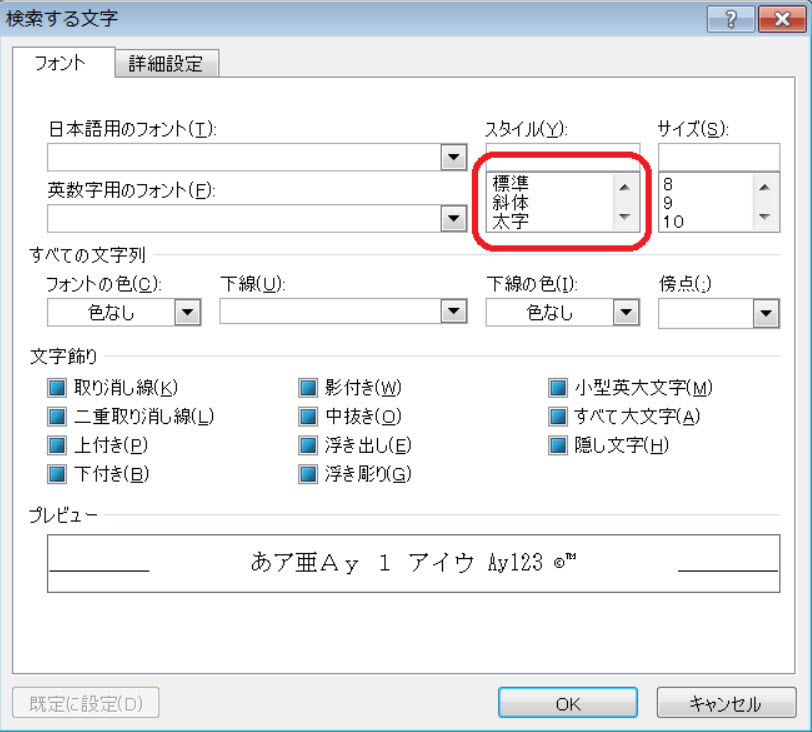The image size is (812, 732).
Task: Open the 下線の色 color dropdown
Action: pyautogui.click(x=626, y=312)
